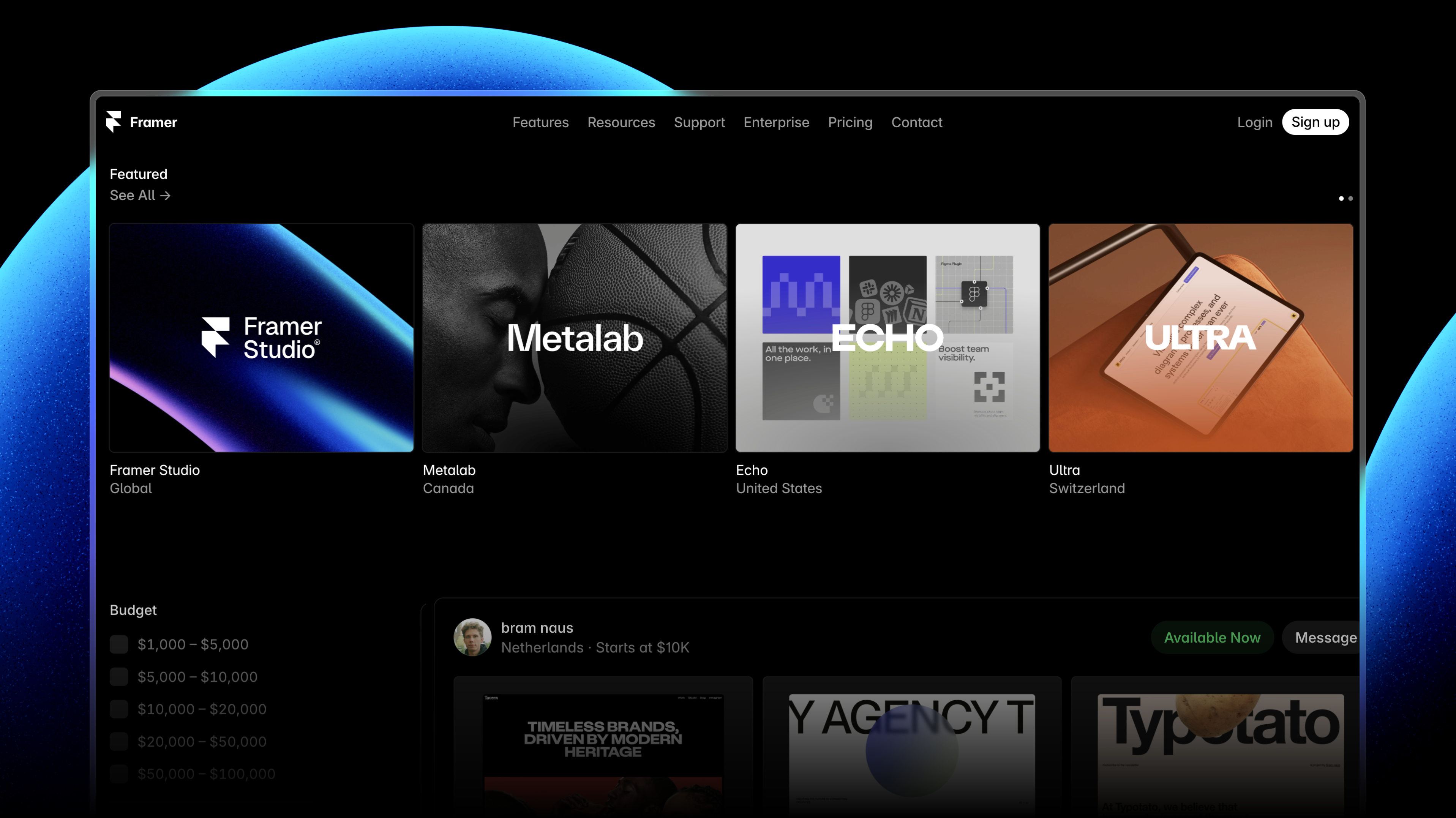This screenshot has width=1456, height=818.
Task: Click the See All featured link
Action: (x=140, y=195)
